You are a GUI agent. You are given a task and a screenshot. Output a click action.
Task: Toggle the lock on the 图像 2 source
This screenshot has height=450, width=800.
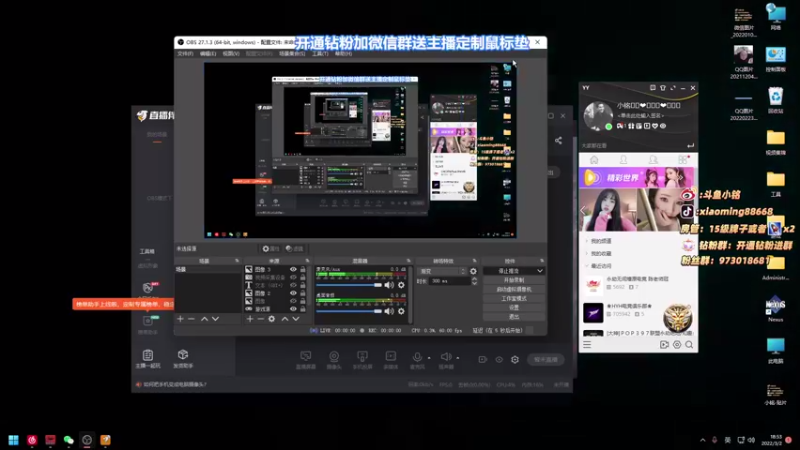click(x=303, y=293)
